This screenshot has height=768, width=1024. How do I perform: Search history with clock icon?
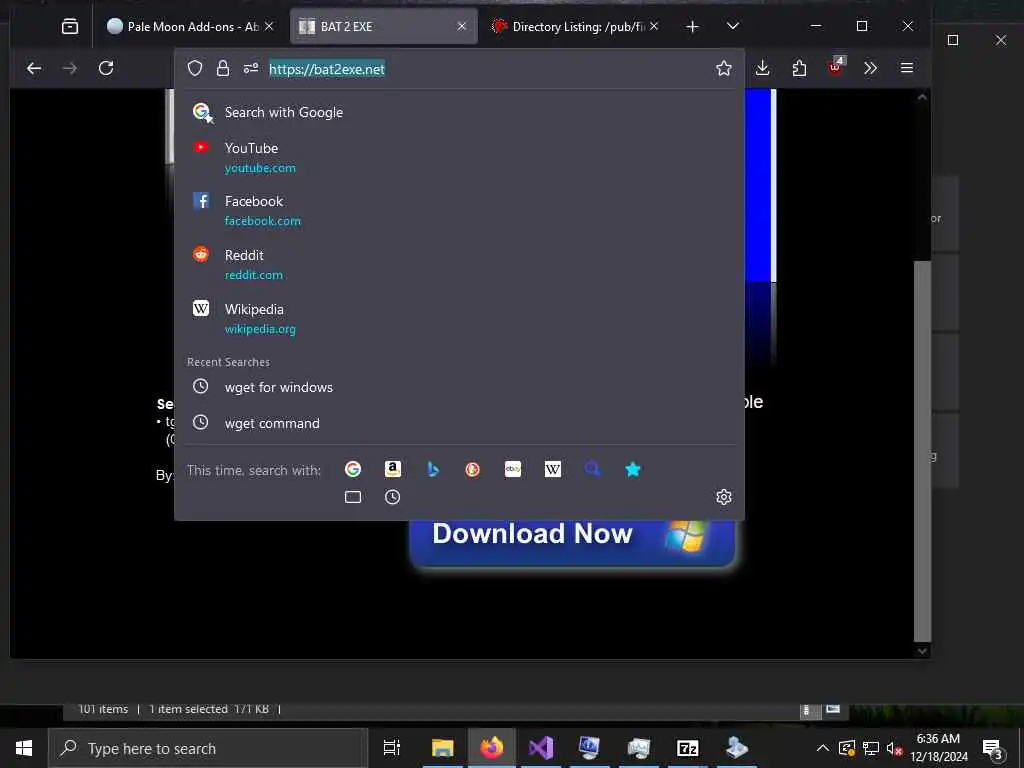tap(392, 498)
